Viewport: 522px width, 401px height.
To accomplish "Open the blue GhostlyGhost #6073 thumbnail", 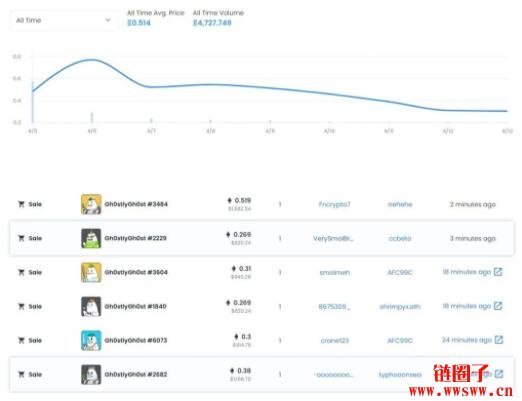I will click(91, 340).
